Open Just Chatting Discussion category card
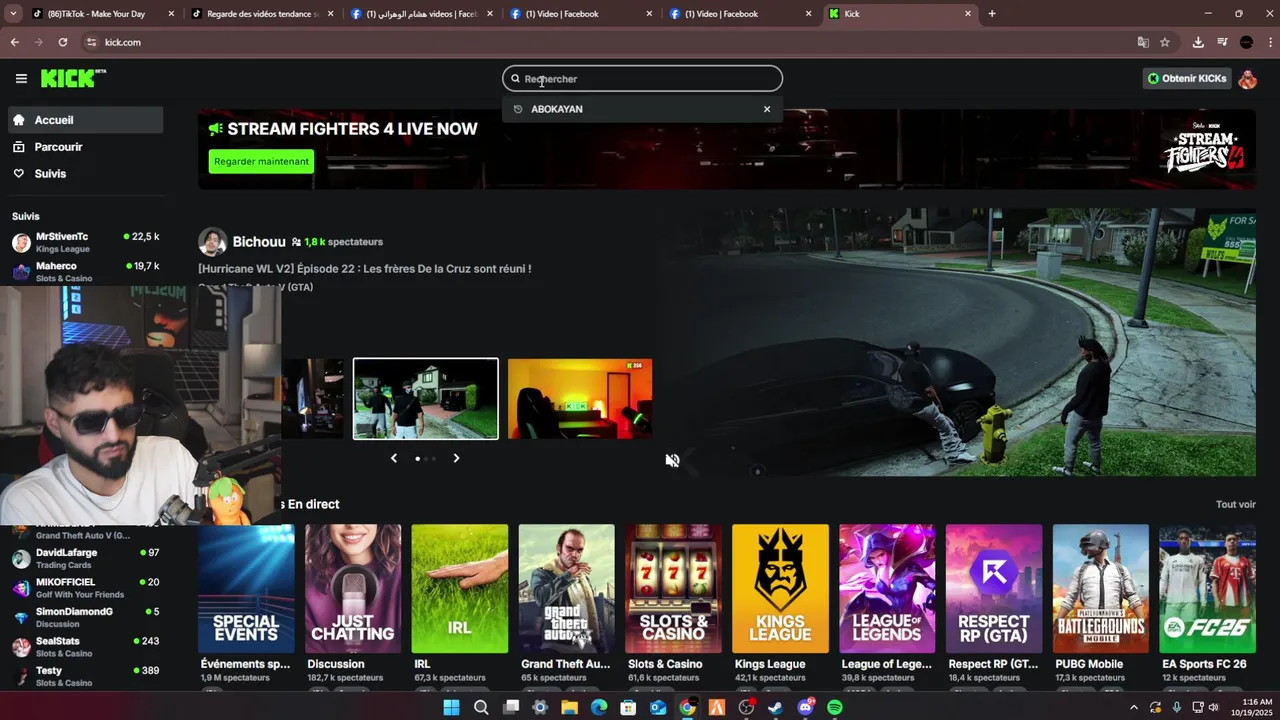 (353, 588)
